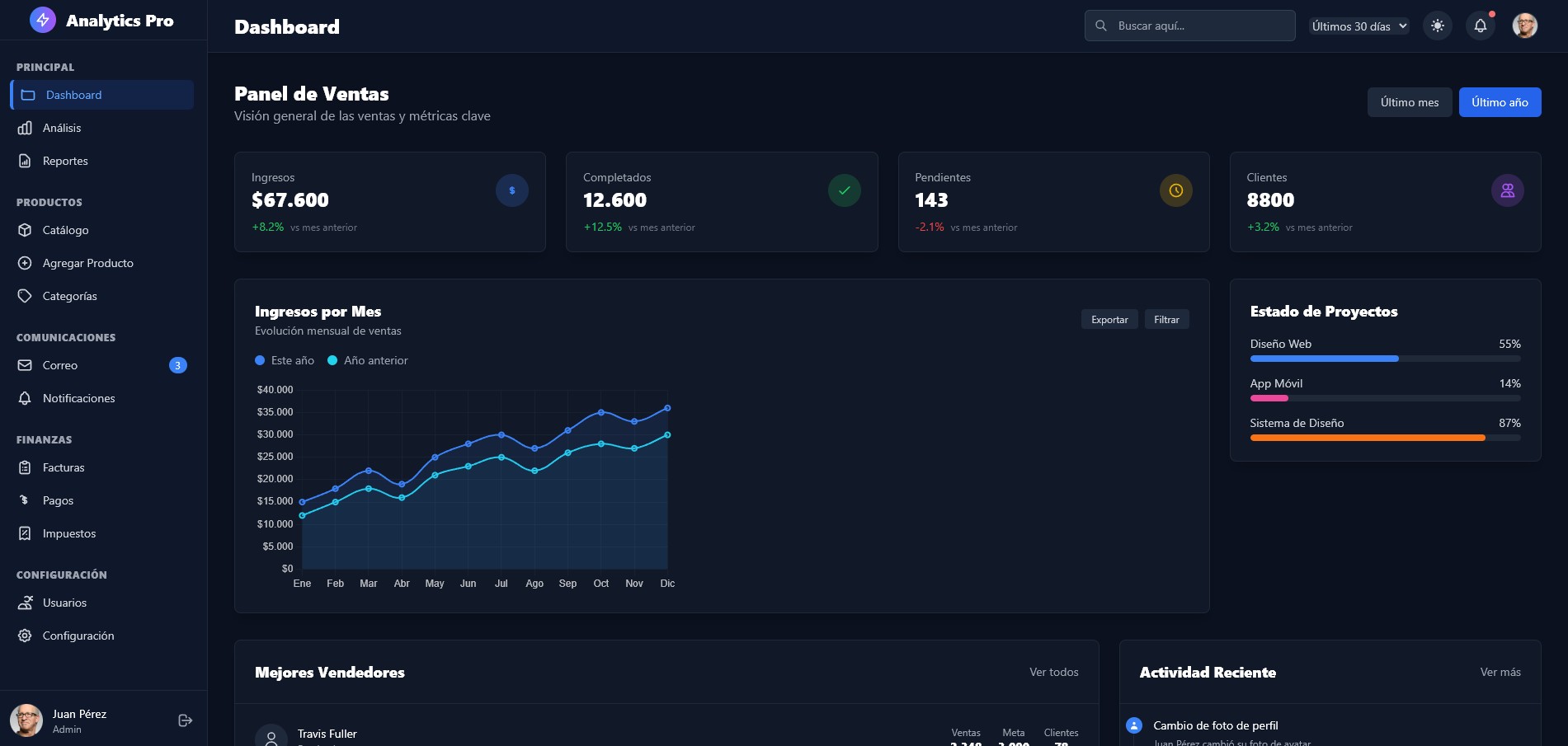Open Análisis in the sidebar
This screenshot has width=1568, height=746.
(62, 128)
